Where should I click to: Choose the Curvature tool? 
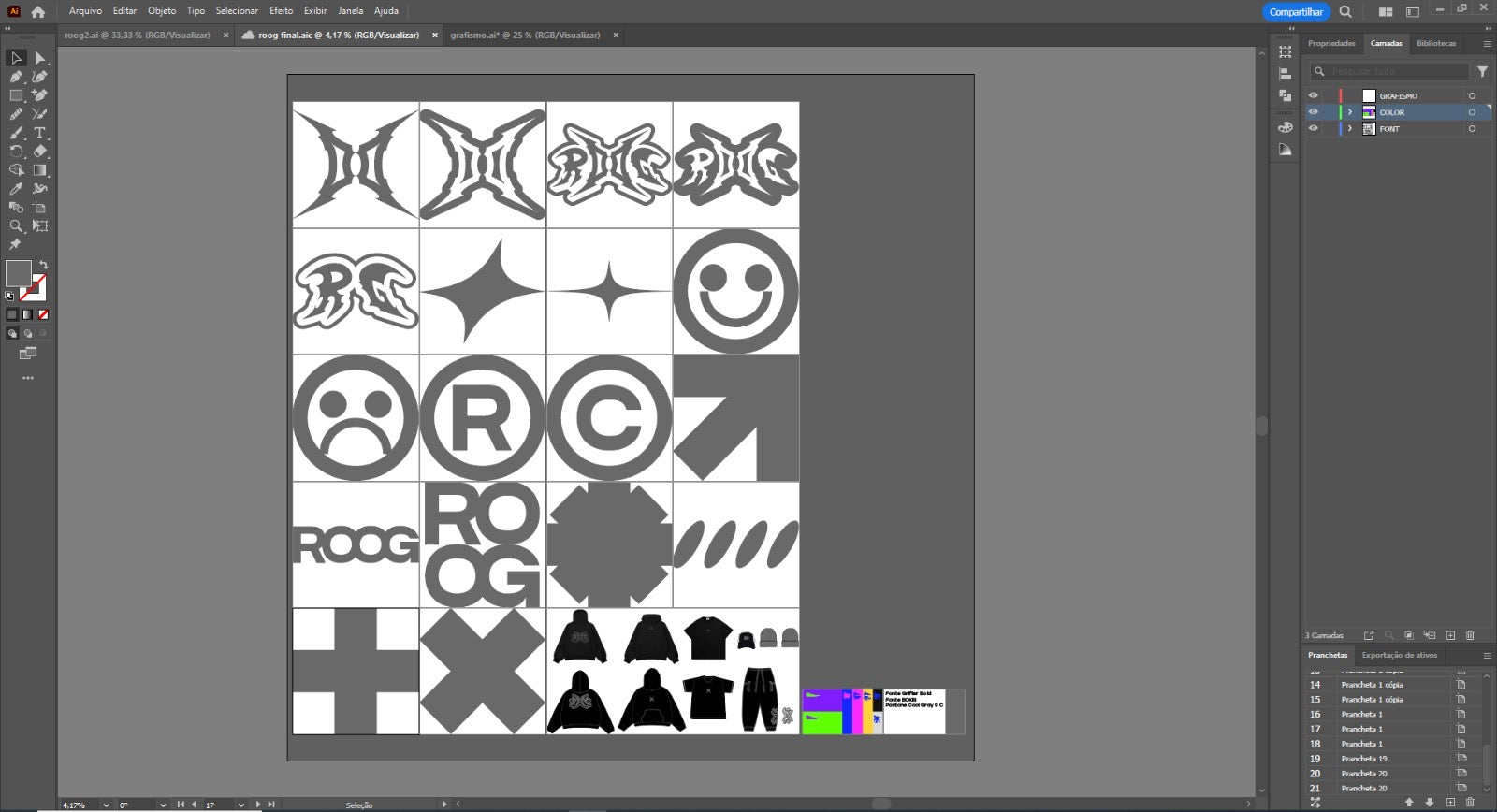(40, 77)
